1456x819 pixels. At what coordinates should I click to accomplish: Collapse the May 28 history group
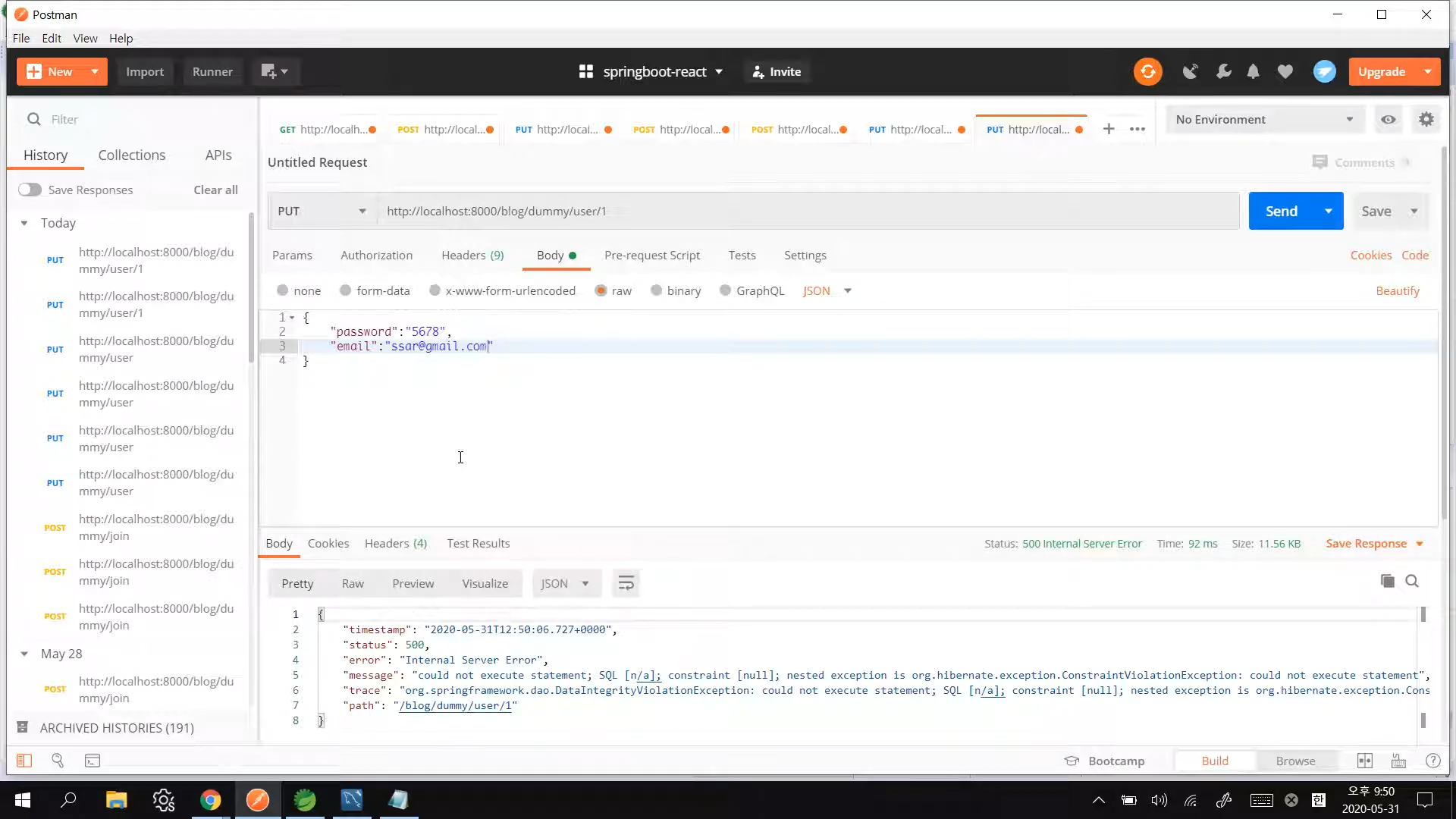tap(24, 654)
